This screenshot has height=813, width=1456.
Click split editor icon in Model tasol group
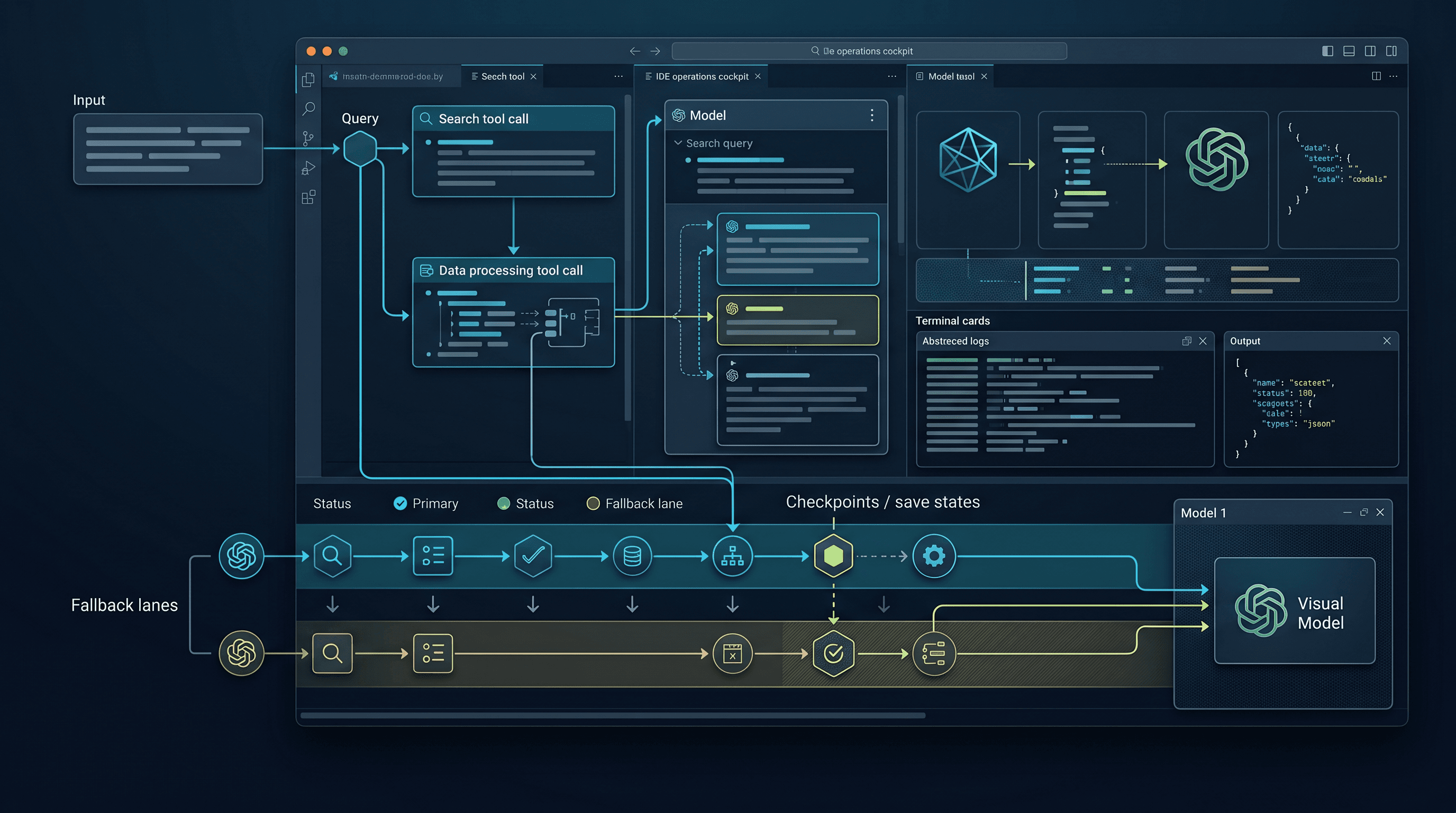point(1376,76)
